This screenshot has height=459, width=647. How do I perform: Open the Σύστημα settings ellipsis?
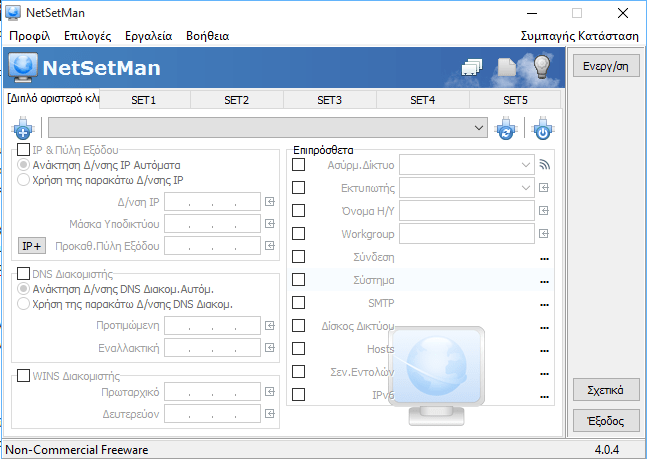pyautogui.click(x=544, y=282)
